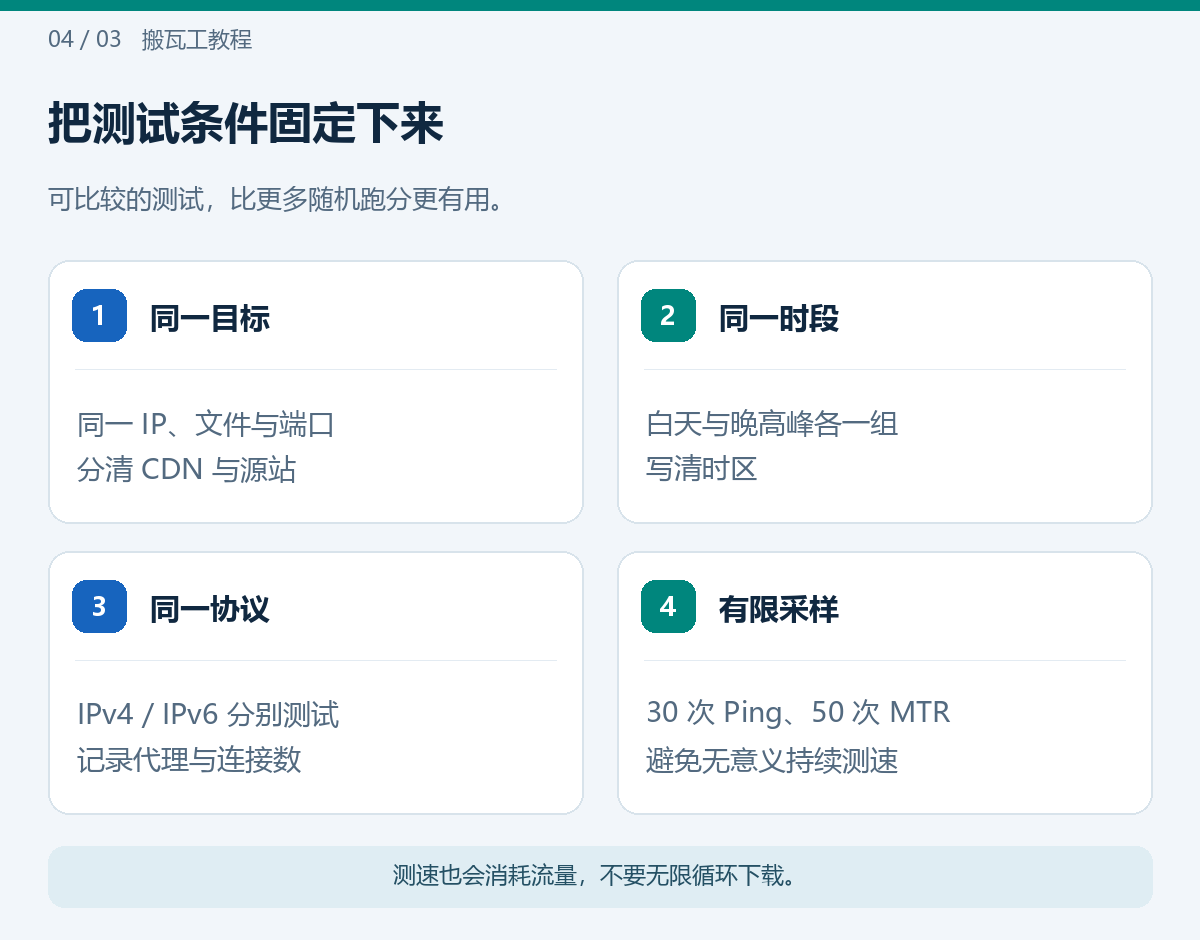Select the heading 把测试条件固定下来
This screenshot has height=940, width=1200.
246,125
